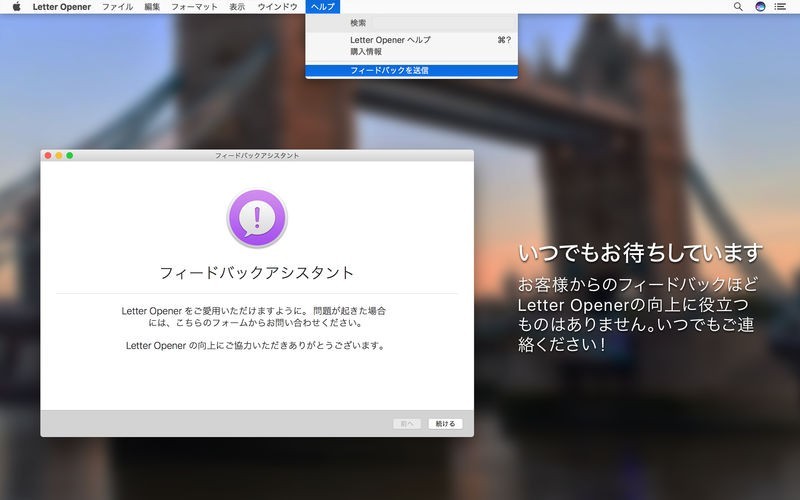Minimize the フィードバックアシスタント window
Viewport: 800px width, 500px height.
(59, 156)
